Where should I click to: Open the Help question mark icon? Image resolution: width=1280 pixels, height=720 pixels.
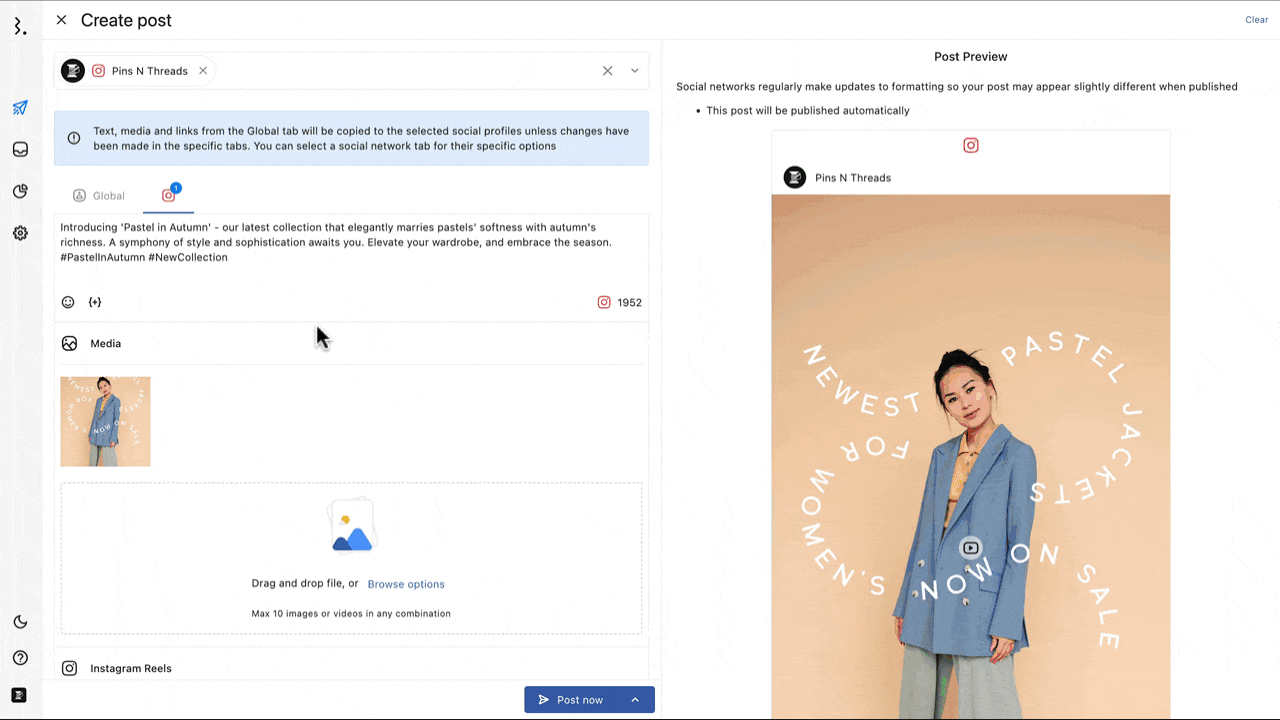20,657
